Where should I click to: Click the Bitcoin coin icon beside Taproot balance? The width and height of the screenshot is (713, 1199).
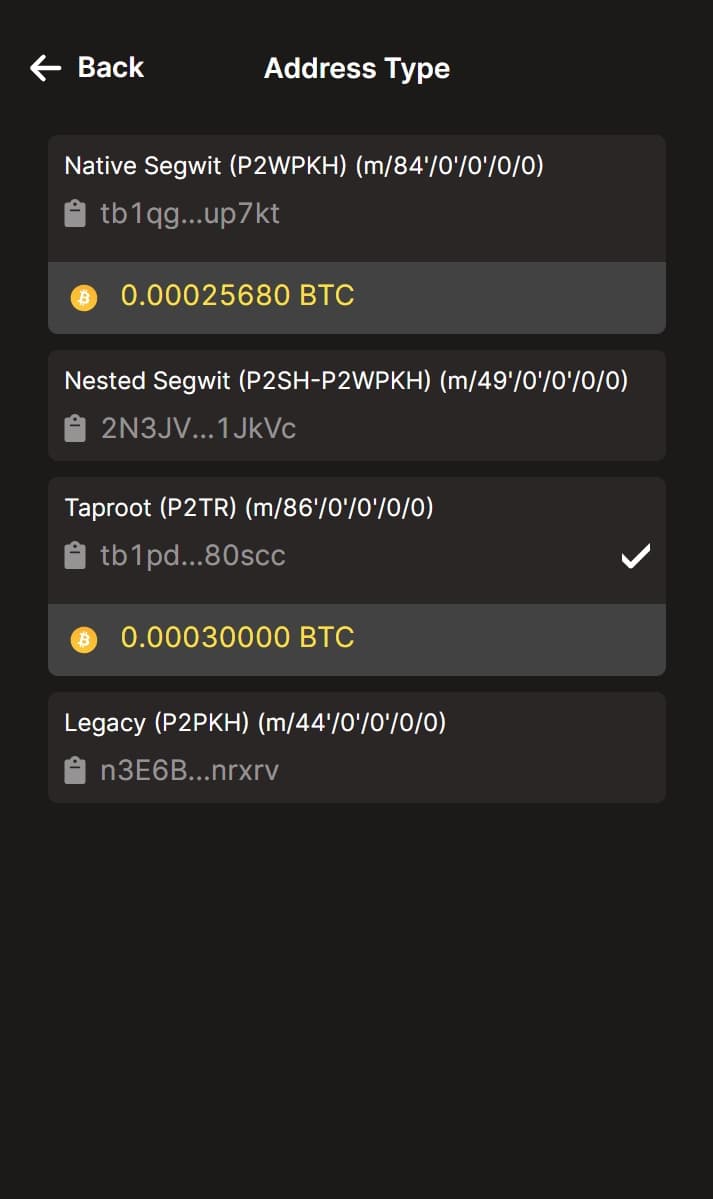tap(84, 638)
